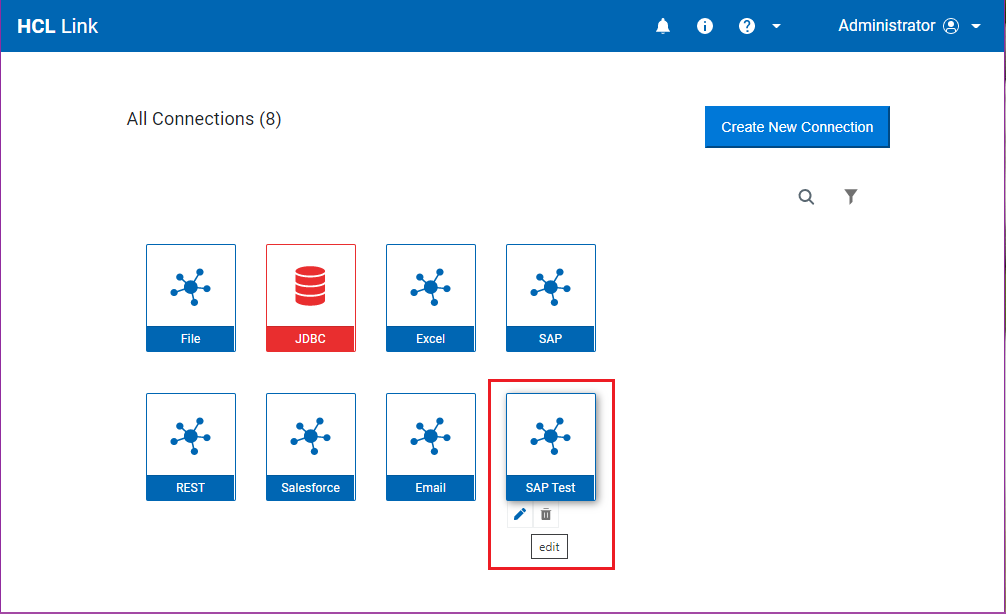The height and width of the screenshot is (614, 1006).
Task: Open the connections search magnifier
Action: 806,197
